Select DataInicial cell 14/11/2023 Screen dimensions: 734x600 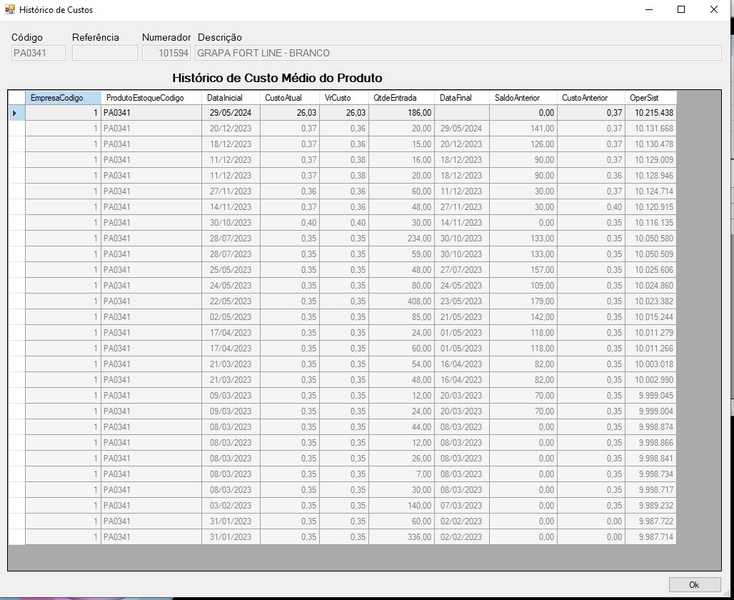tap(231, 207)
